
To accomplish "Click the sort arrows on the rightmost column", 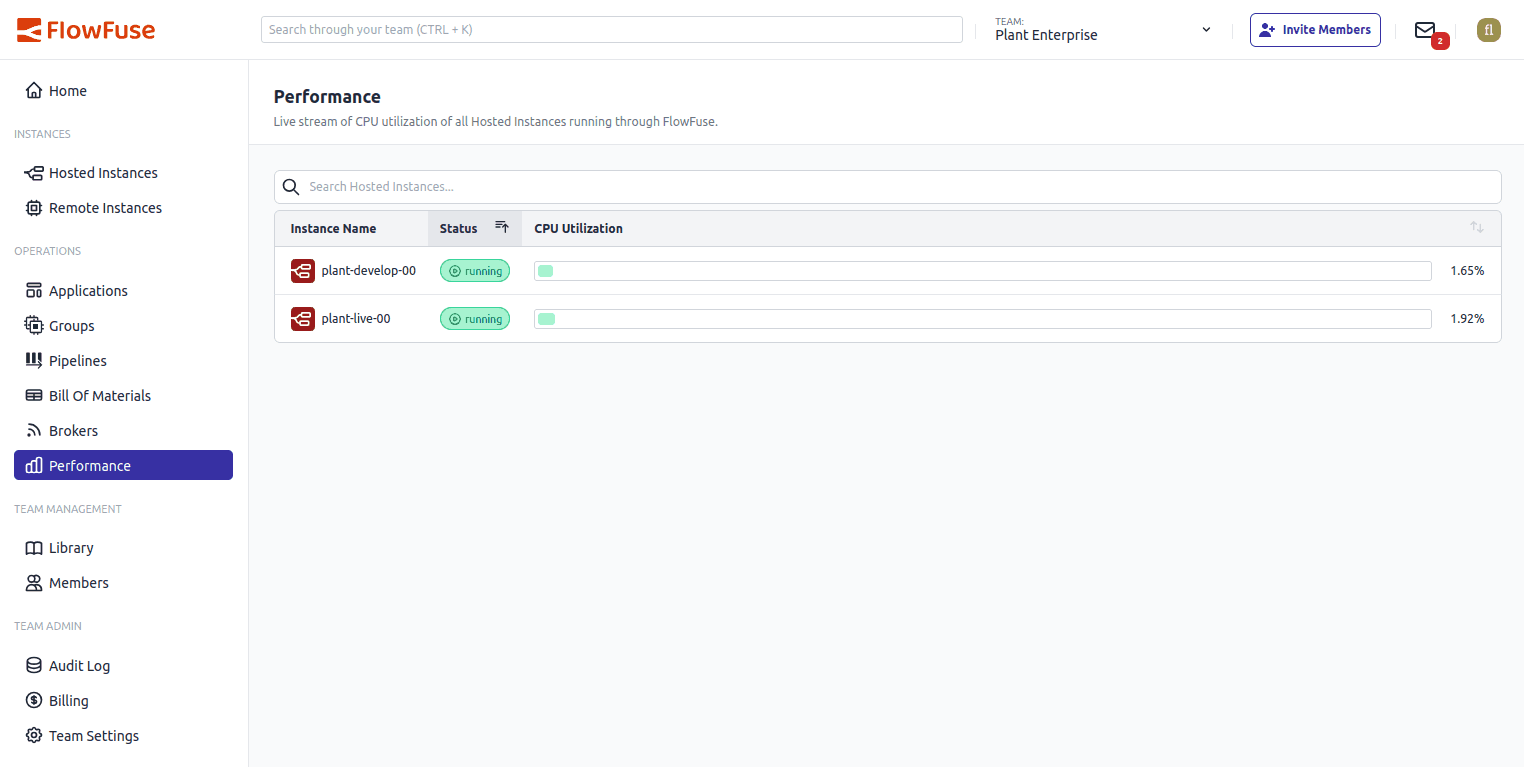I will [1476, 227].
